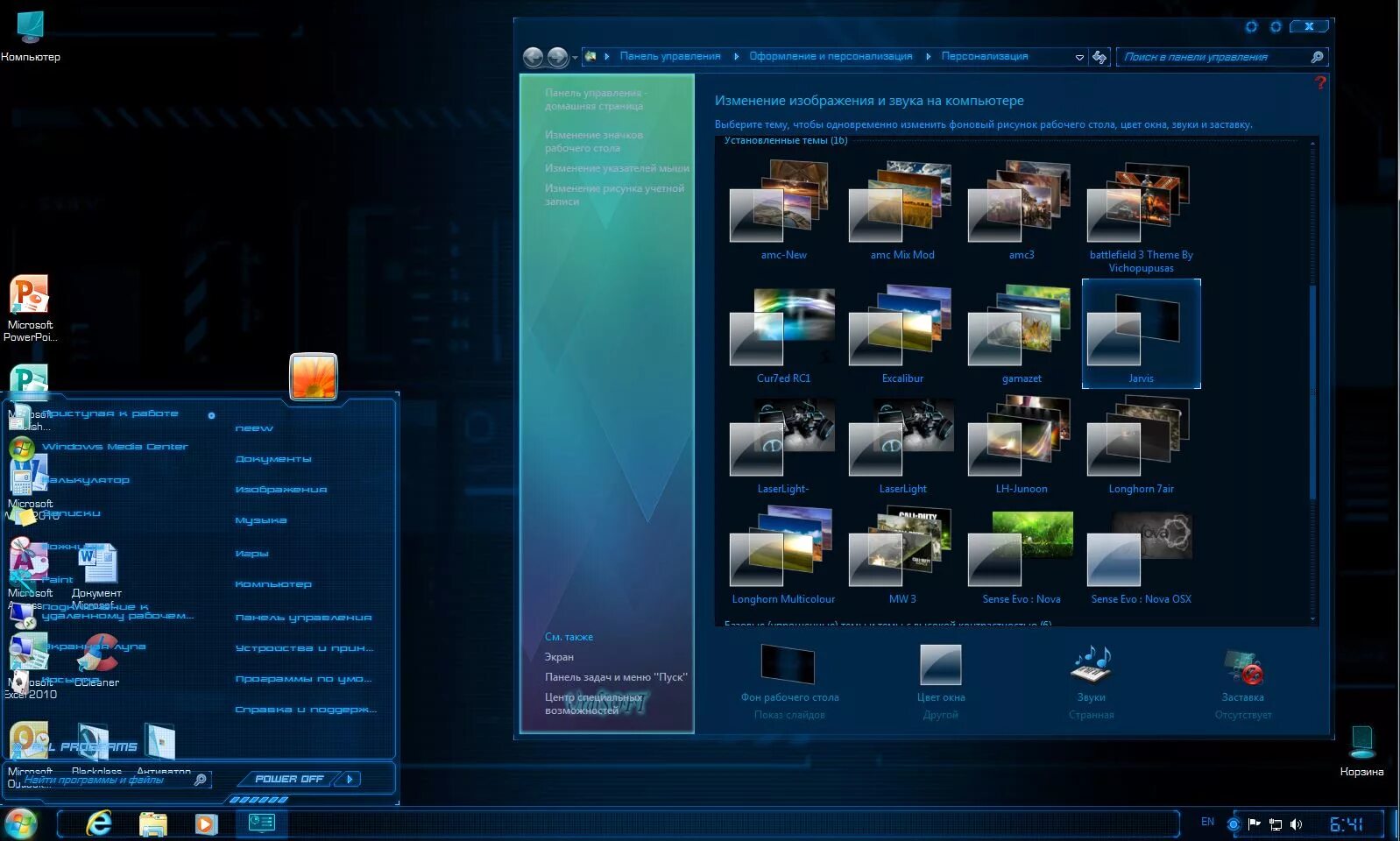Select the amc Mix Mod theme
Screen dimensions: 1400x841
[902, 210]
